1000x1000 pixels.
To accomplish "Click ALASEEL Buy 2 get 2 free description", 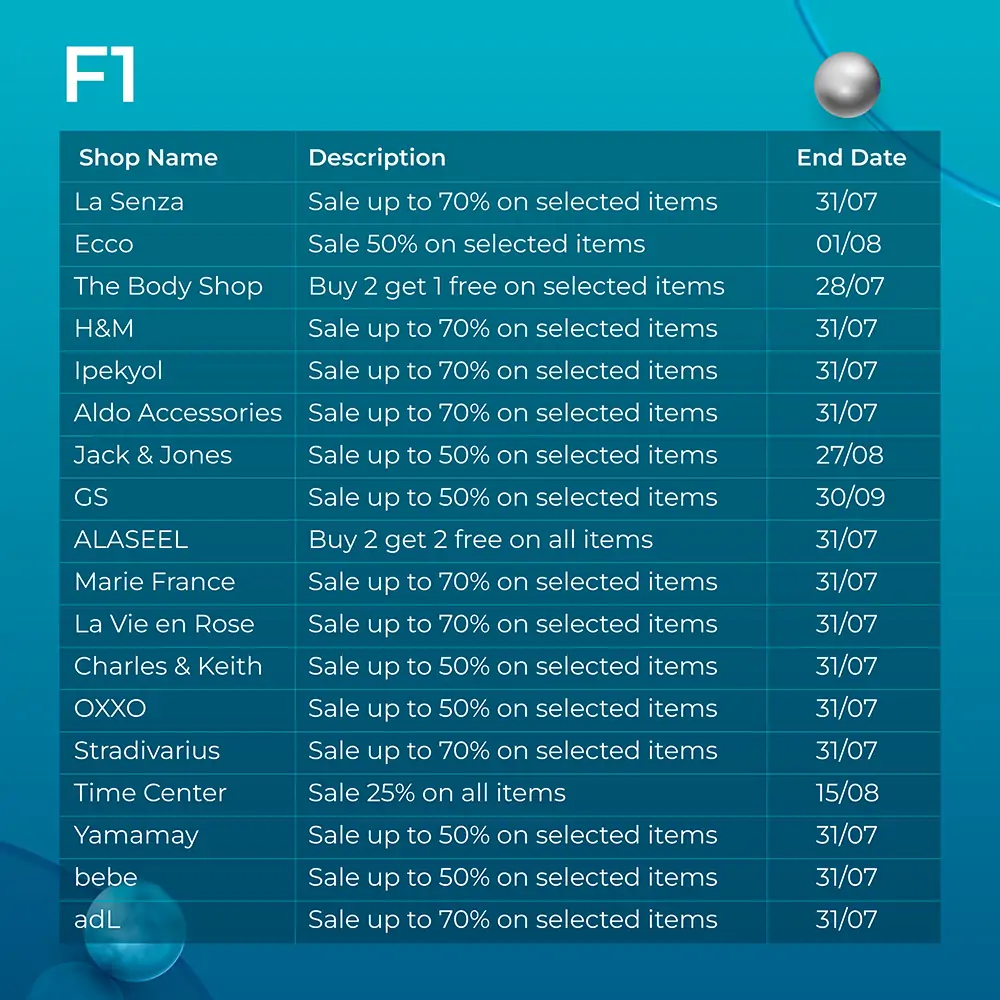I will tap(481, 540).
